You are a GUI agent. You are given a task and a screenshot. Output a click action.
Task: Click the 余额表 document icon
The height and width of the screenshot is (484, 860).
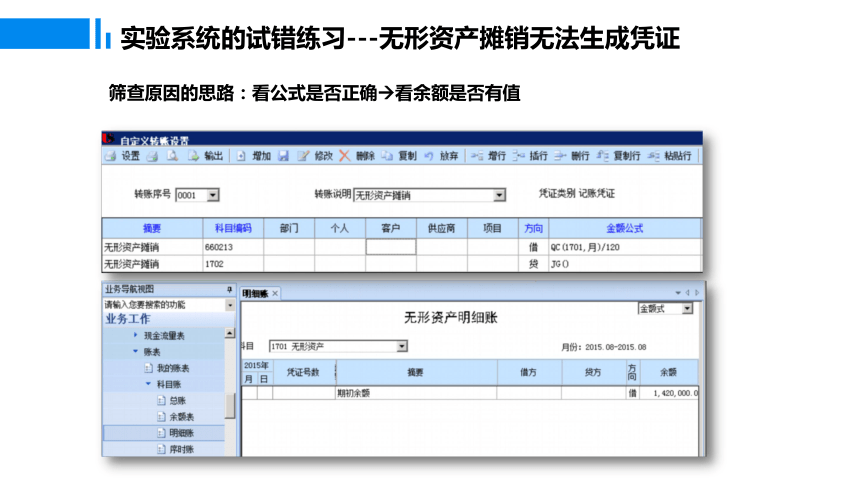tap(161, 417)
